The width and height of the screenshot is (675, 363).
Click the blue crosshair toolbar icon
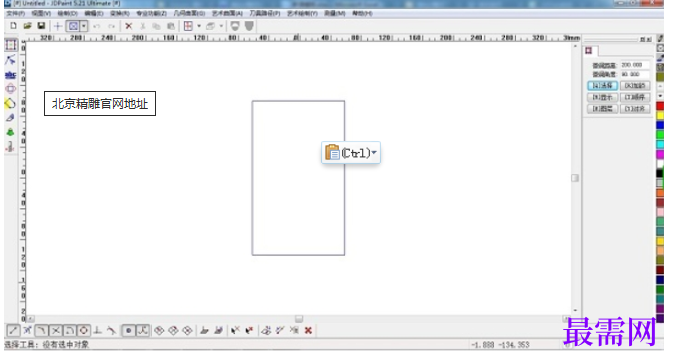[x=58, y=26]
